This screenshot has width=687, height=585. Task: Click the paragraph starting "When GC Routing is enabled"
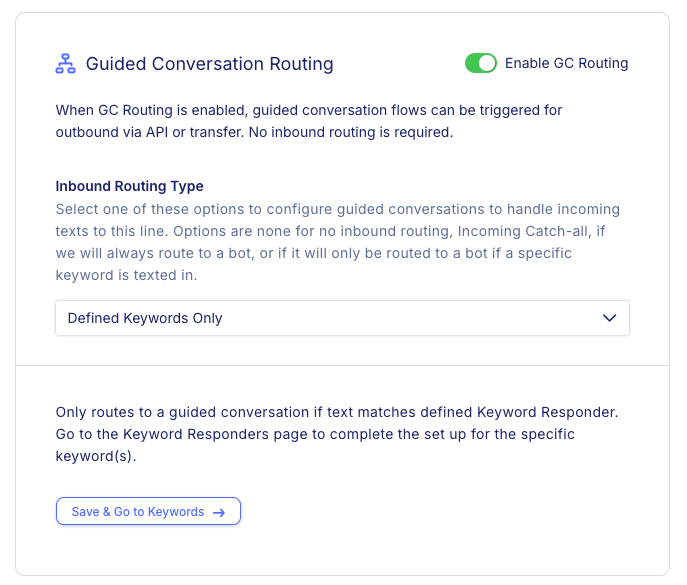[x=308, y=121]
